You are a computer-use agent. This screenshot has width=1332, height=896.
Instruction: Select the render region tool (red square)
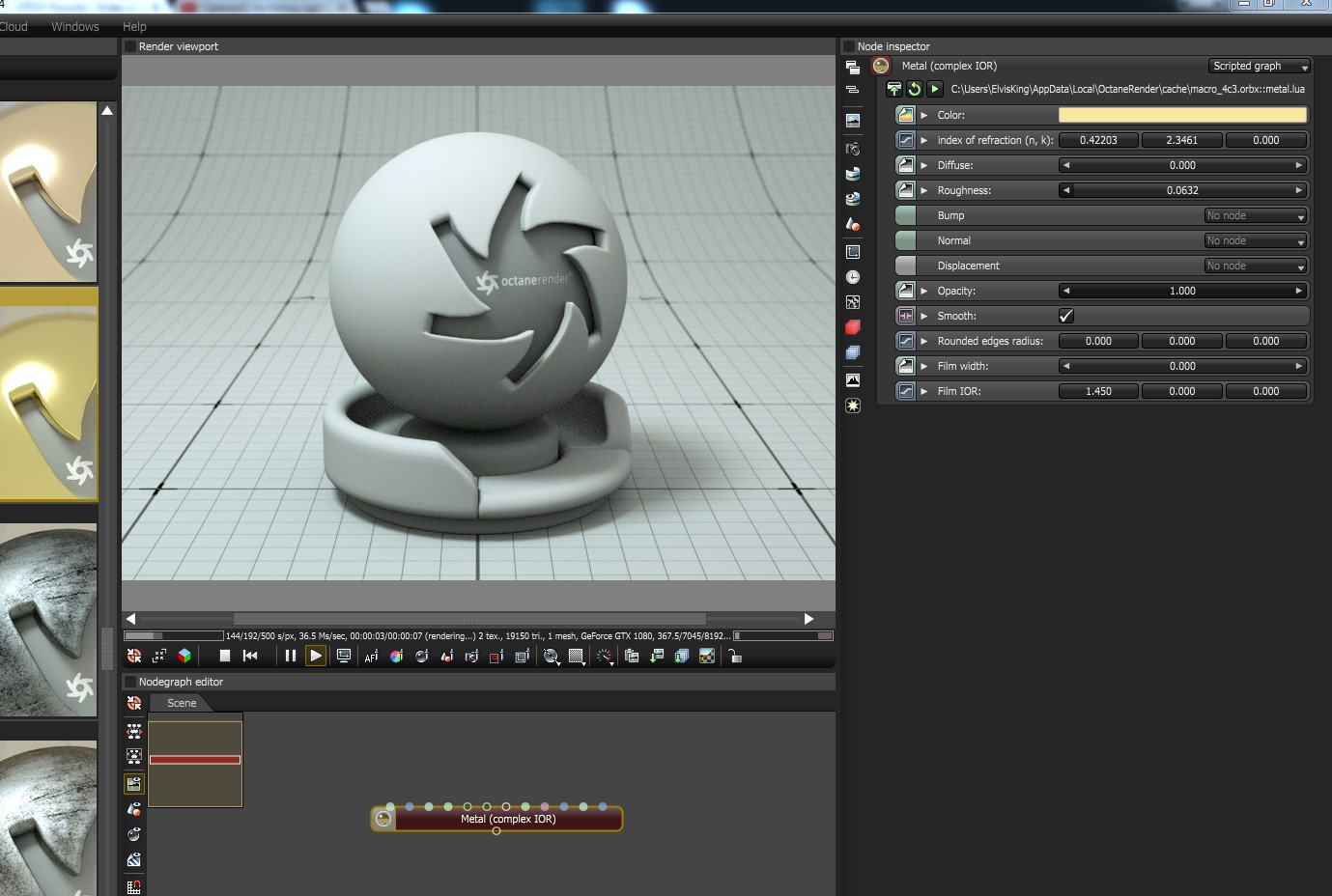point(496,657)
